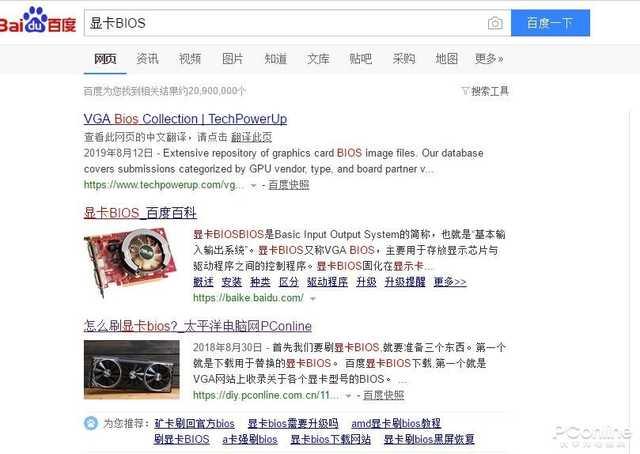Click the search input field

(286, 23)
